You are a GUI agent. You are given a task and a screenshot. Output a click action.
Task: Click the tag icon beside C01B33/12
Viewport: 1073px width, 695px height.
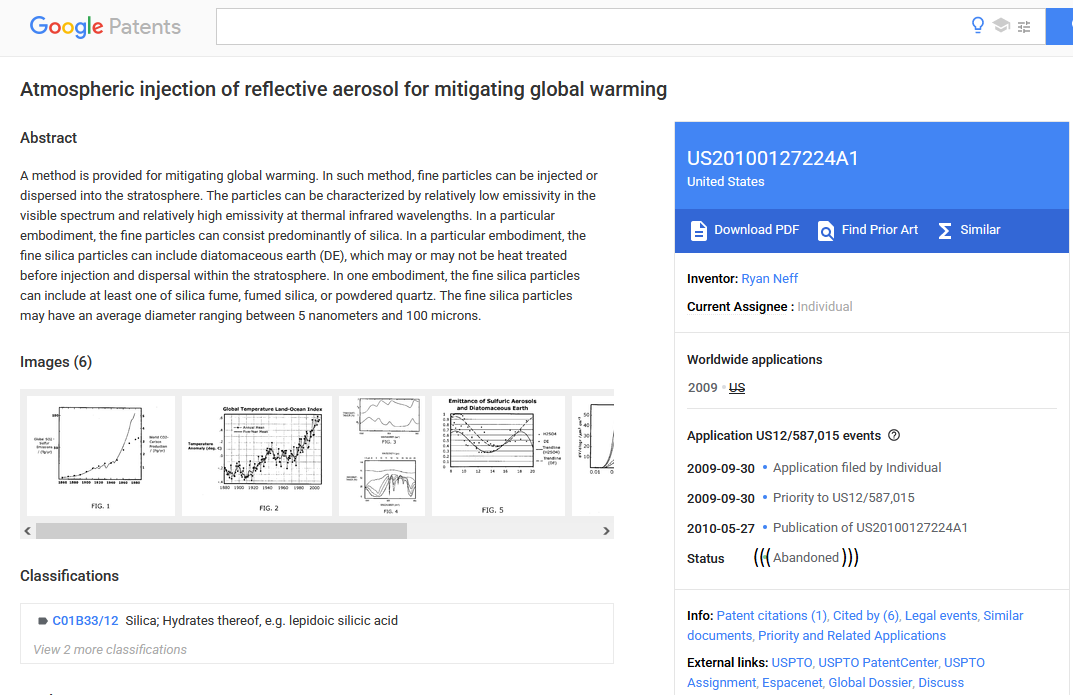[42, 621]
